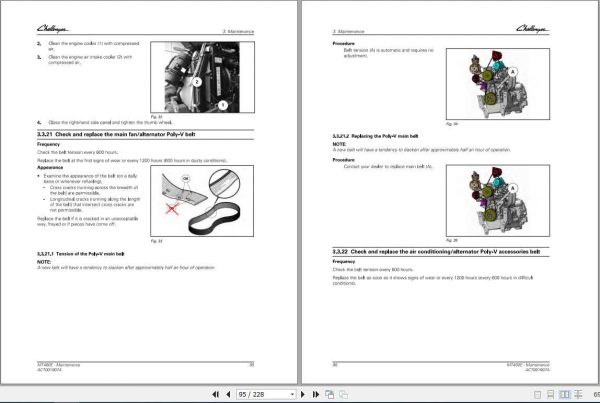Click the belt crack inspection illustration
600x403 pixels.
[x=202, y=201]
